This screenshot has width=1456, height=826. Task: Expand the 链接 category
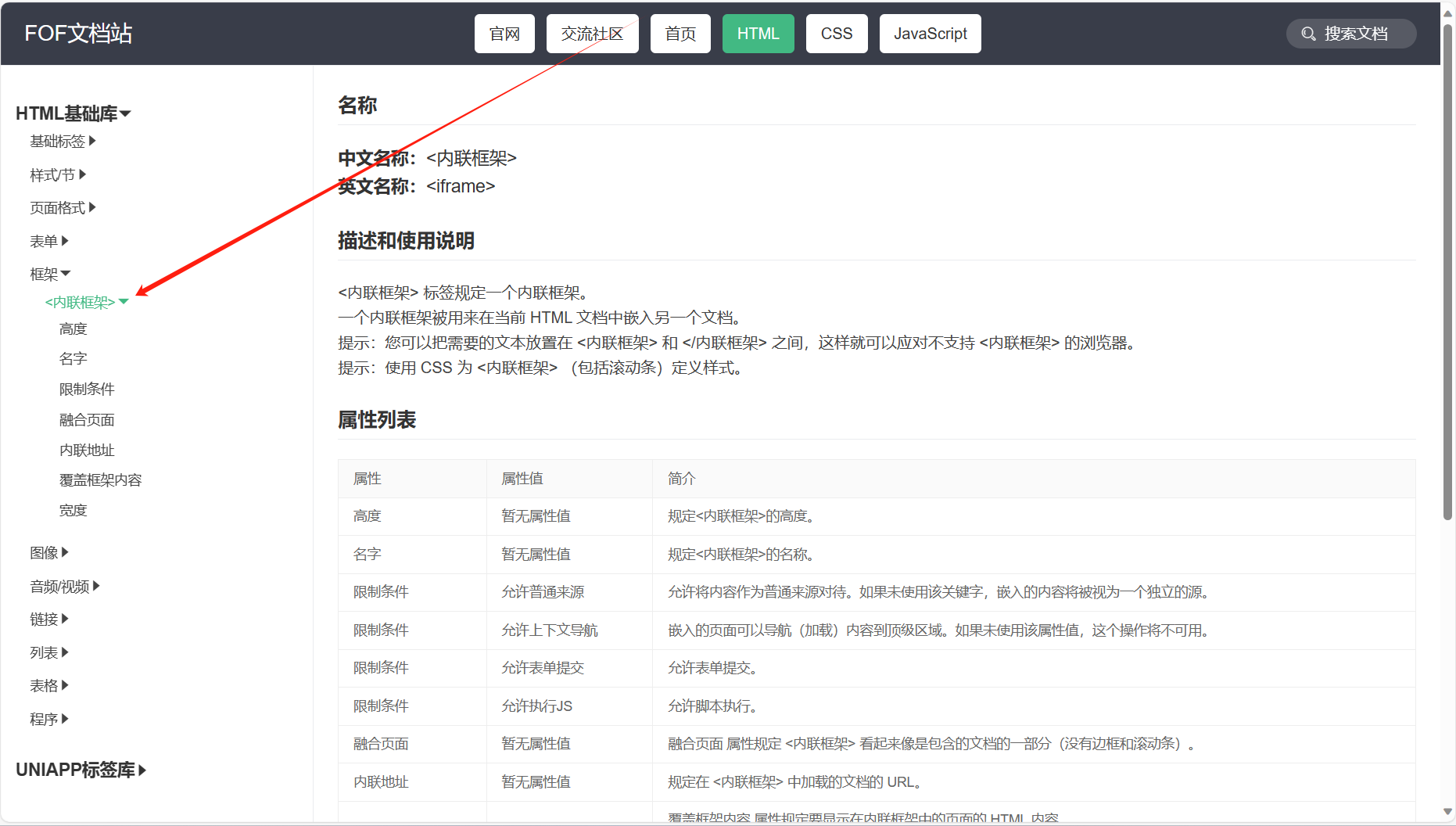(49, 619)
